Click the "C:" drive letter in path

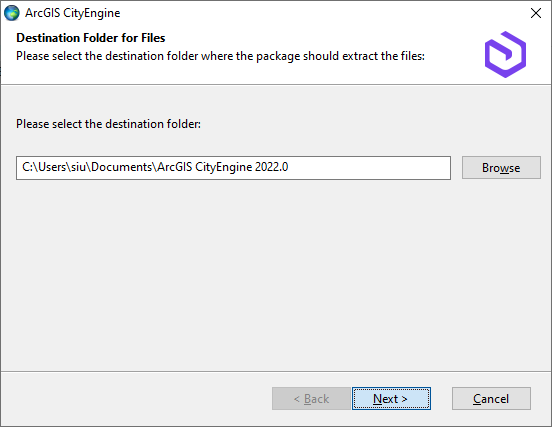[x=27, y=167]
